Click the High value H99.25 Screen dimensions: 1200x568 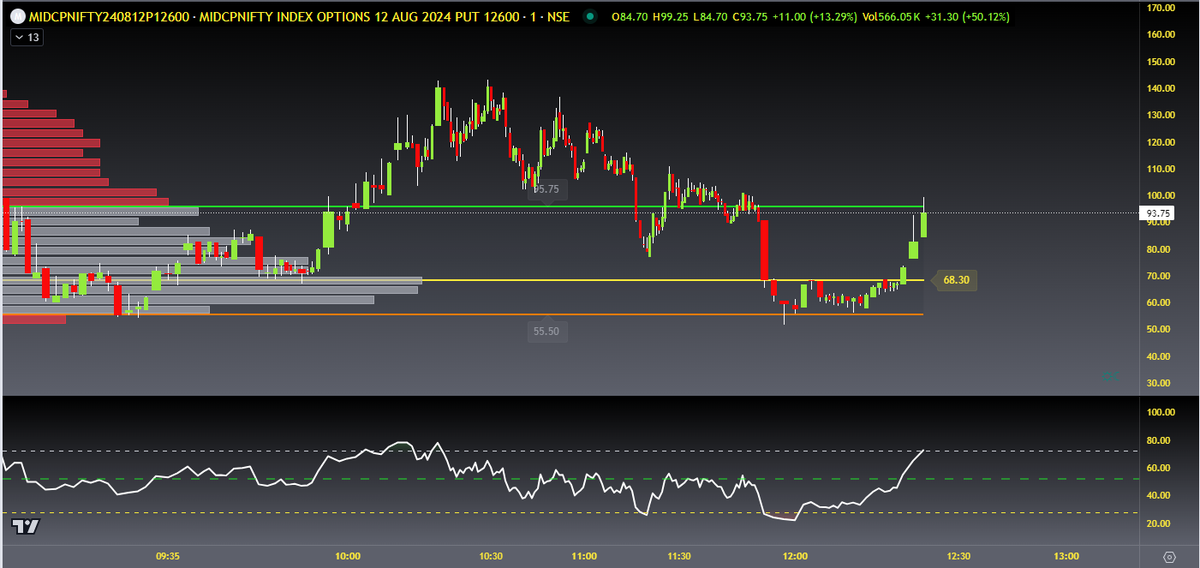point(670,16)
